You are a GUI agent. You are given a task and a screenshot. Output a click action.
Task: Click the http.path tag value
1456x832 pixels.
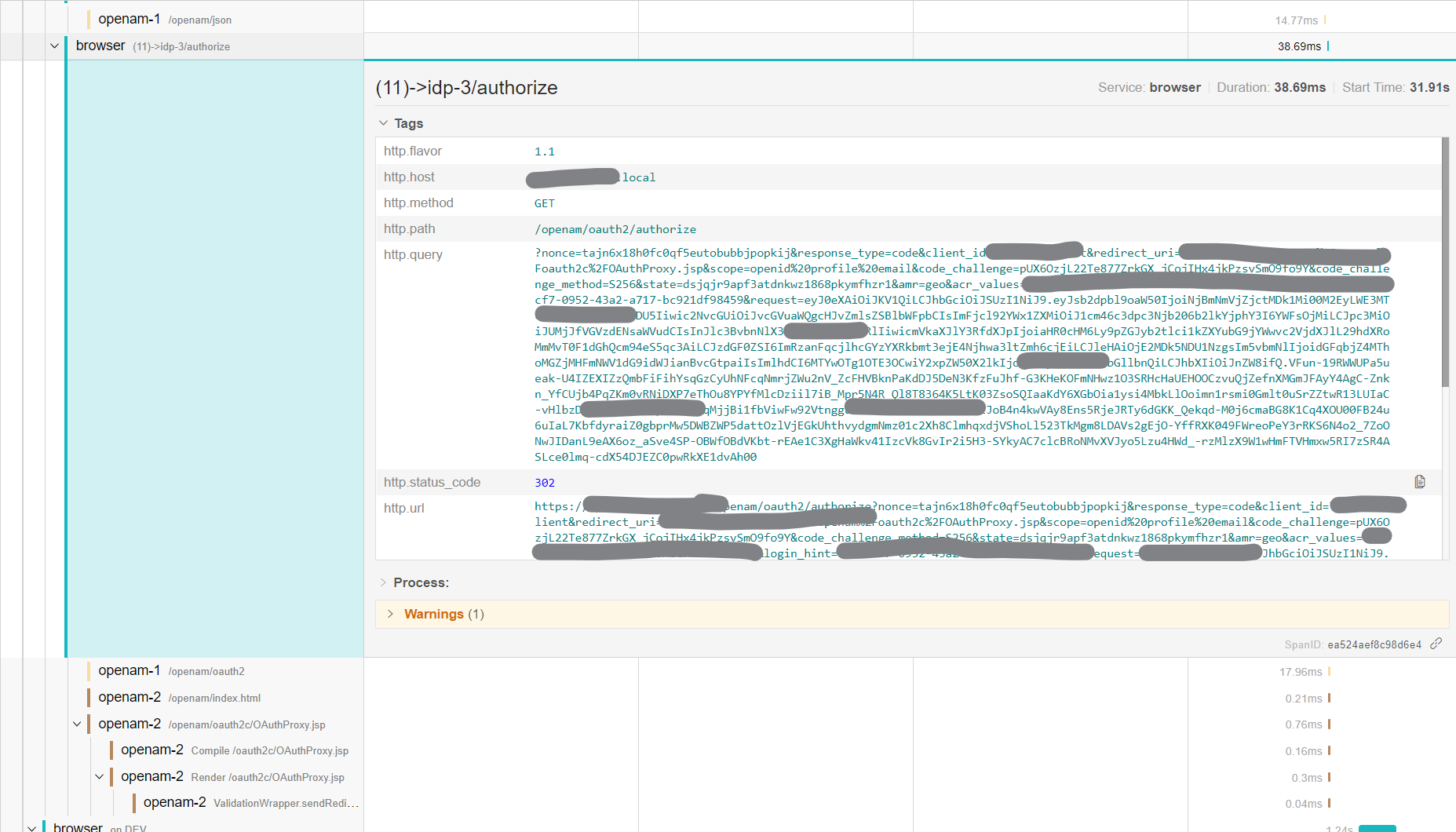pyautogui.click(x=615, y=229)
